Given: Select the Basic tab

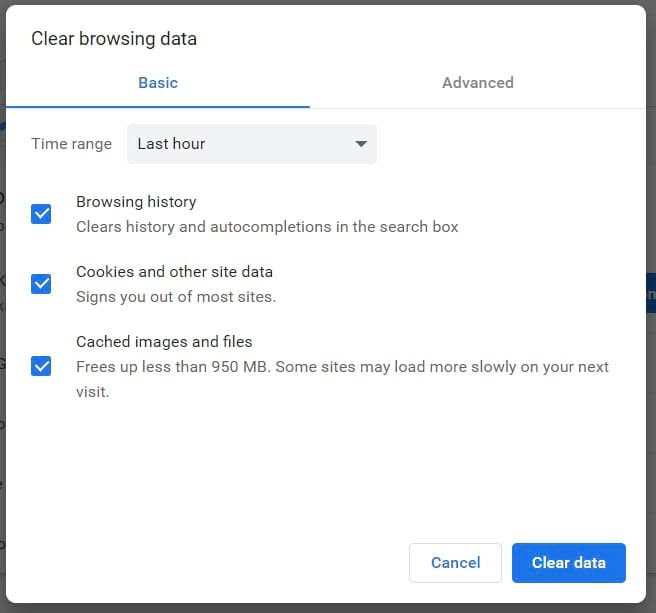Looking at the screenshot, I should click(158, 83).
